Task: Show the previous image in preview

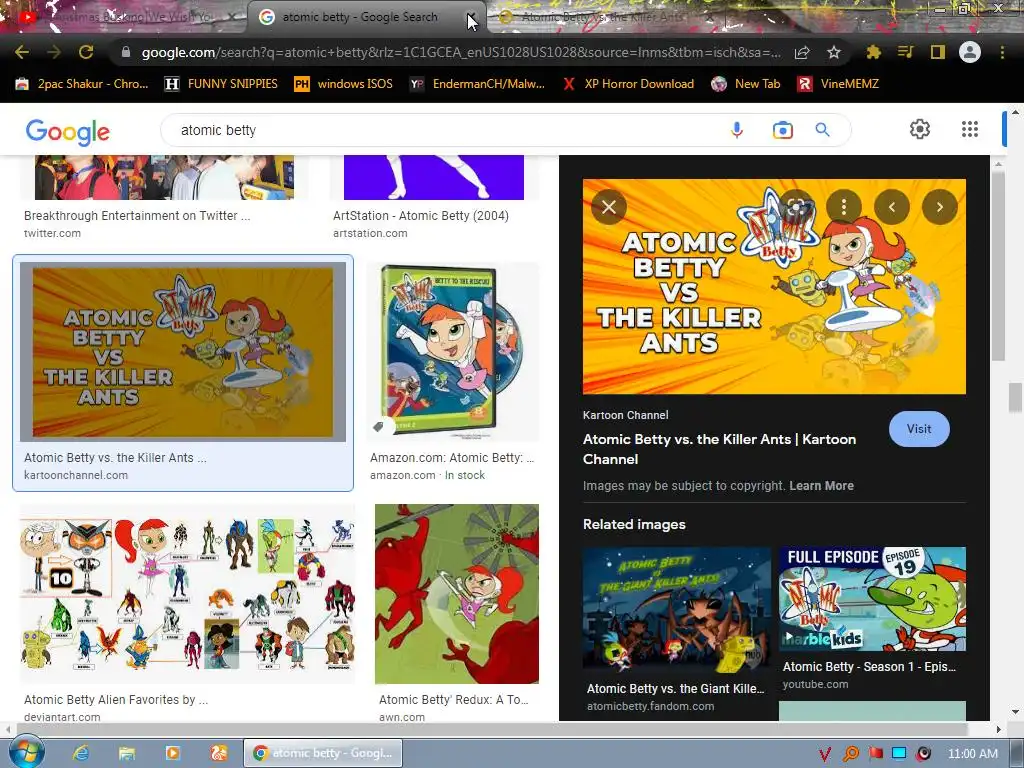Action: coord(891,207)
